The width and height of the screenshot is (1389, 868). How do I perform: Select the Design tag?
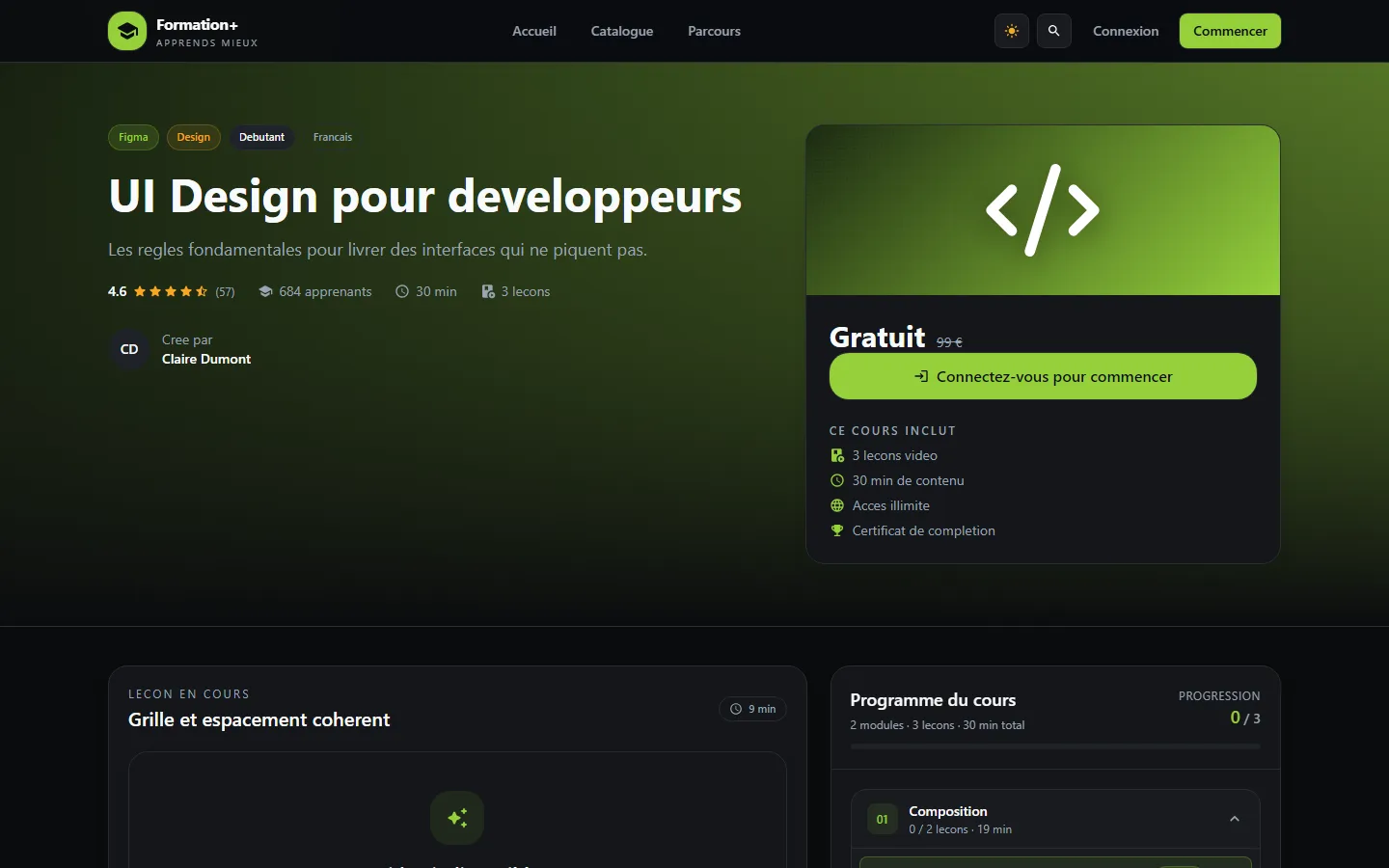(x=193, y=137)
